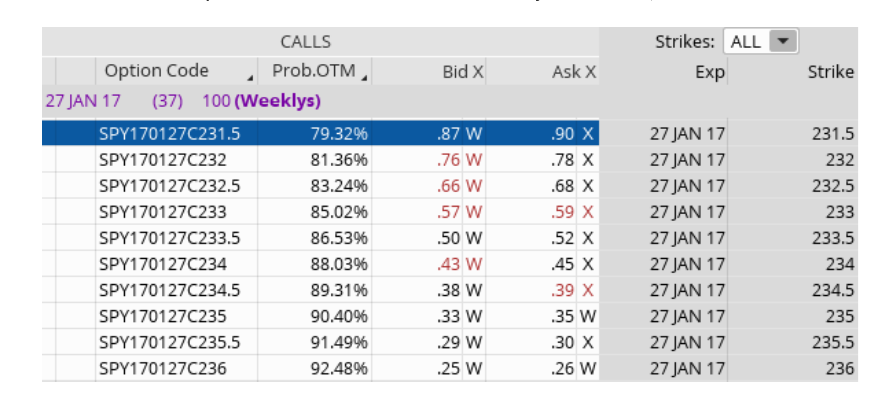Click the Ask X column header
890x413 pixels.
[573, 72]
